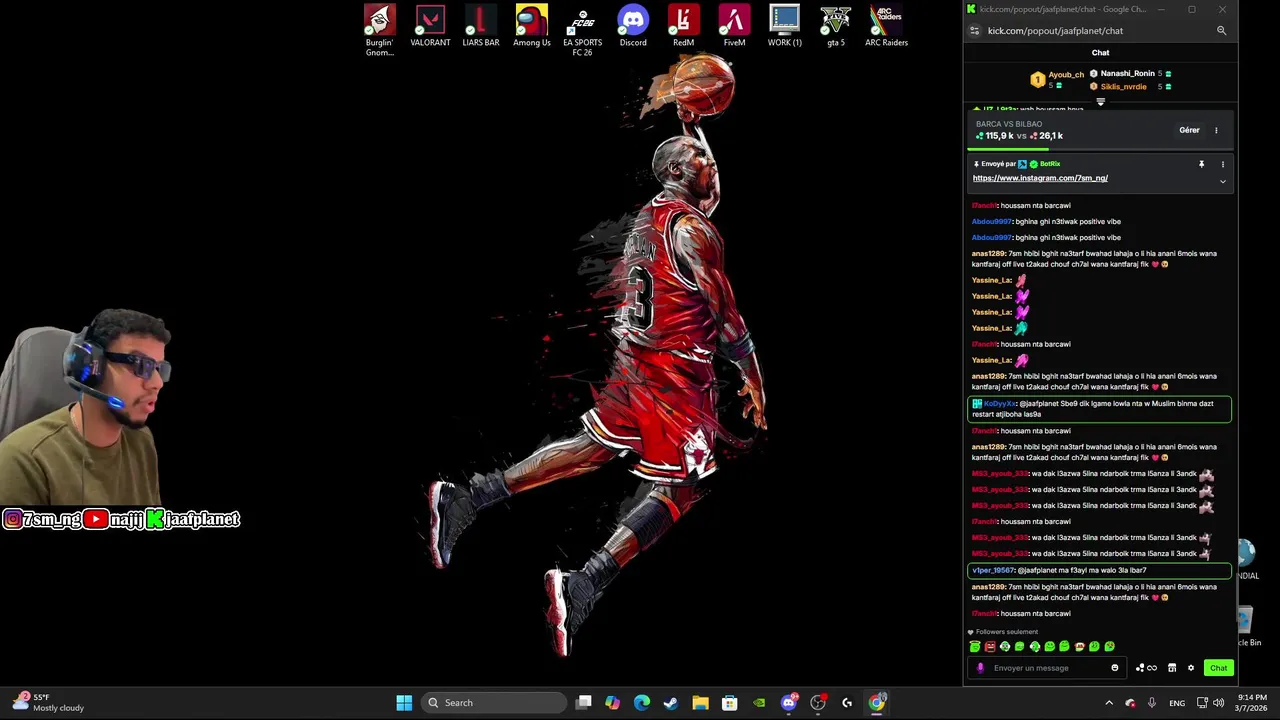The width and height of the screenshot is (1280, 720).
Task: Open the Kick shop icon
Action: click(x=1172, y=668)
